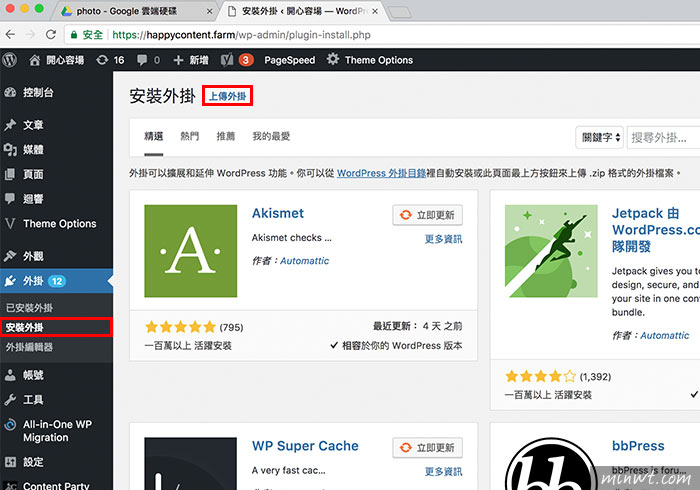This screenshot has width=700, height=490.
Task: Open the new browser tab button
Action: coord(400,12)
